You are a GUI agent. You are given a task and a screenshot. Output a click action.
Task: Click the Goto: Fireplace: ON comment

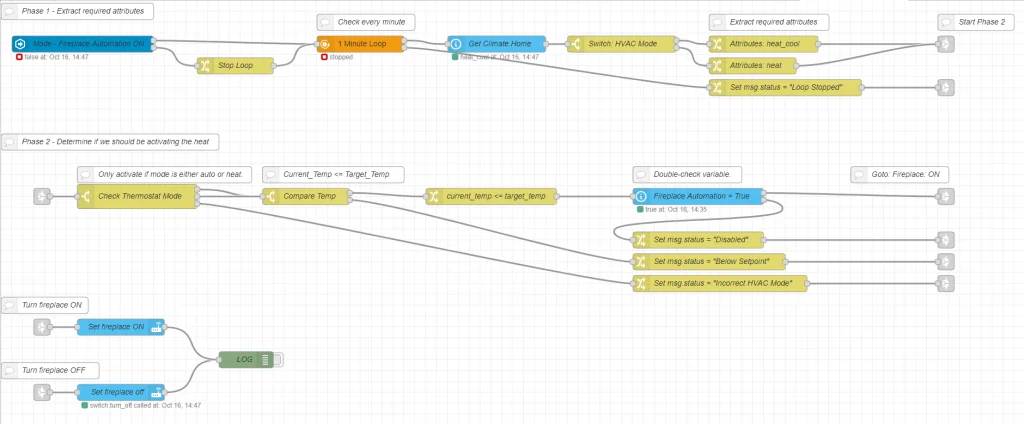[899, 174]
